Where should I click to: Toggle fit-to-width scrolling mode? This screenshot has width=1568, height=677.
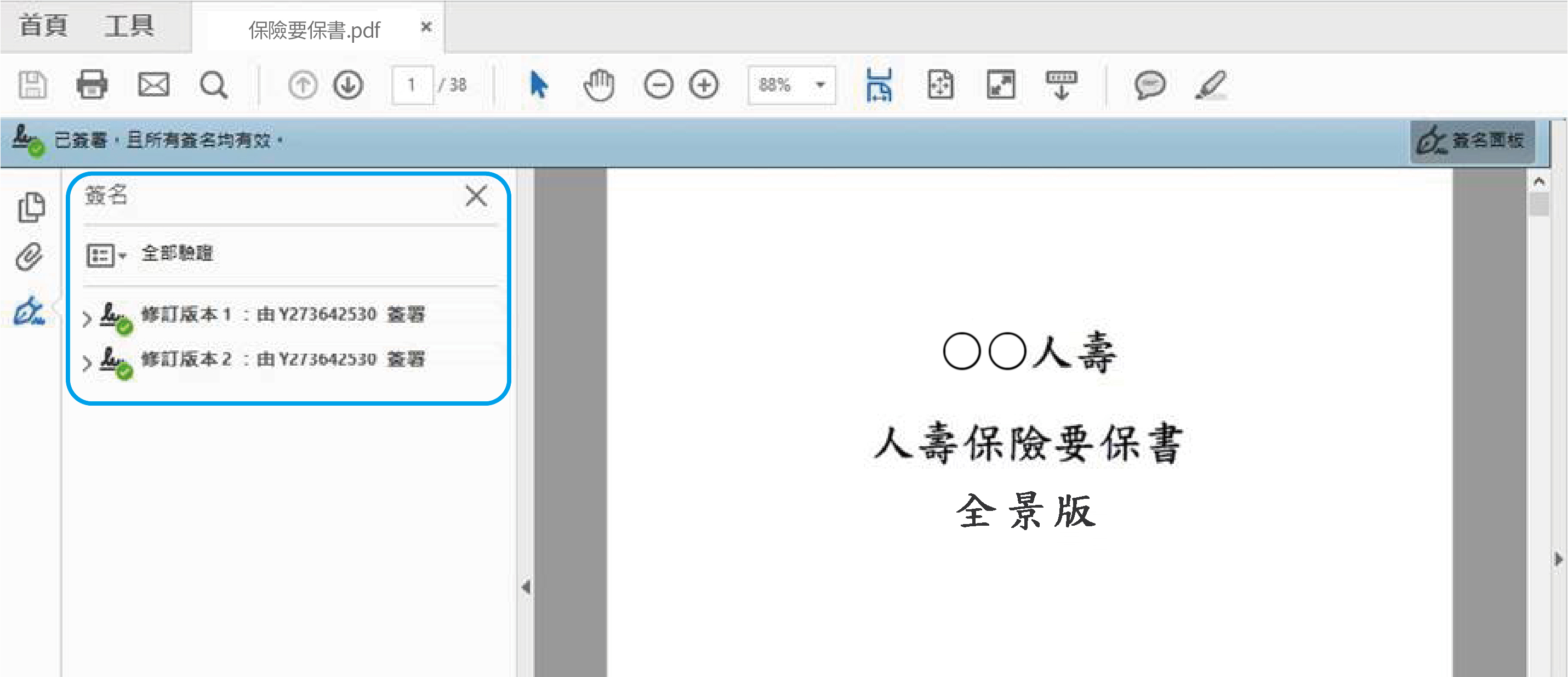[879, 84]
